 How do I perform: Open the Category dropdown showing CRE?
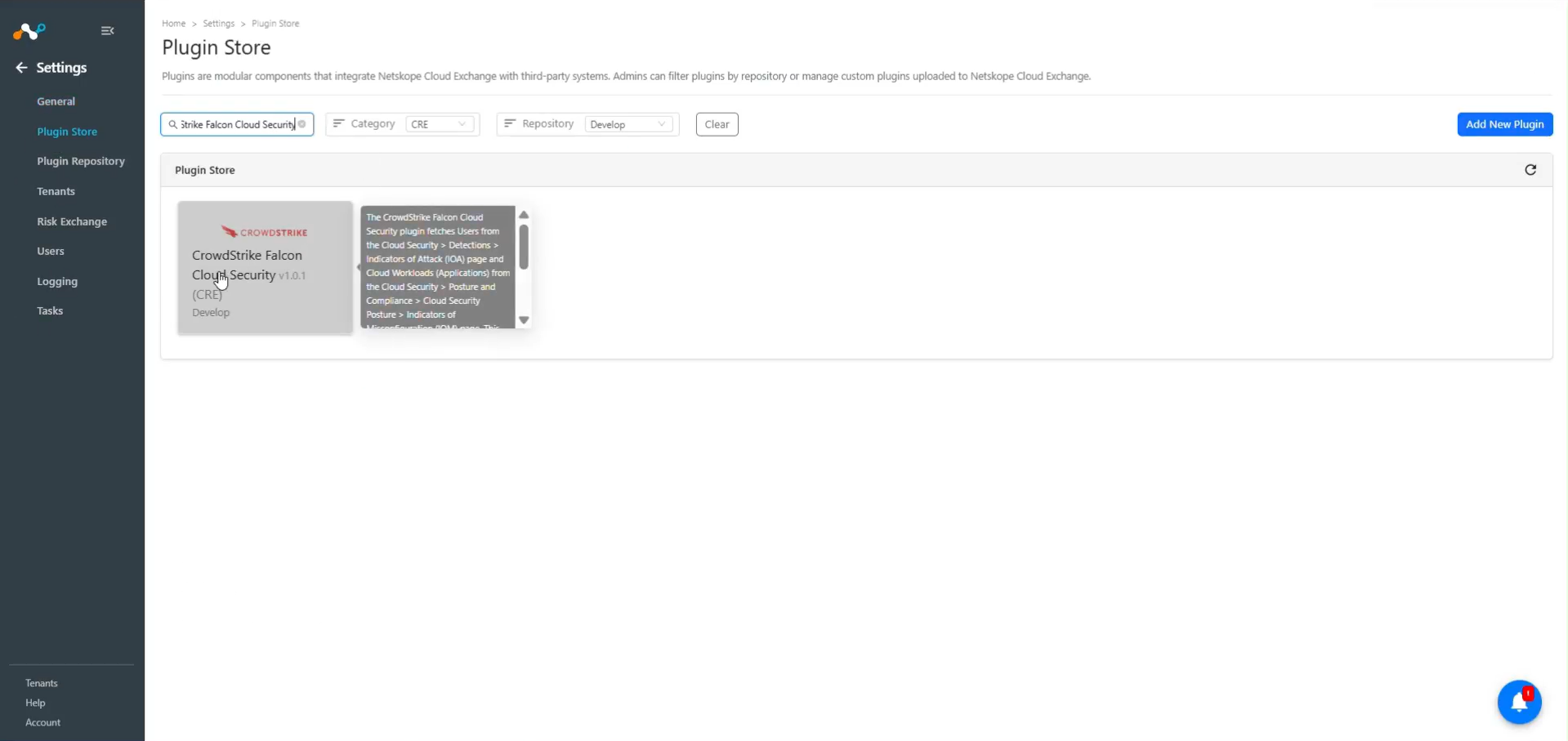(x=440, y=124)
